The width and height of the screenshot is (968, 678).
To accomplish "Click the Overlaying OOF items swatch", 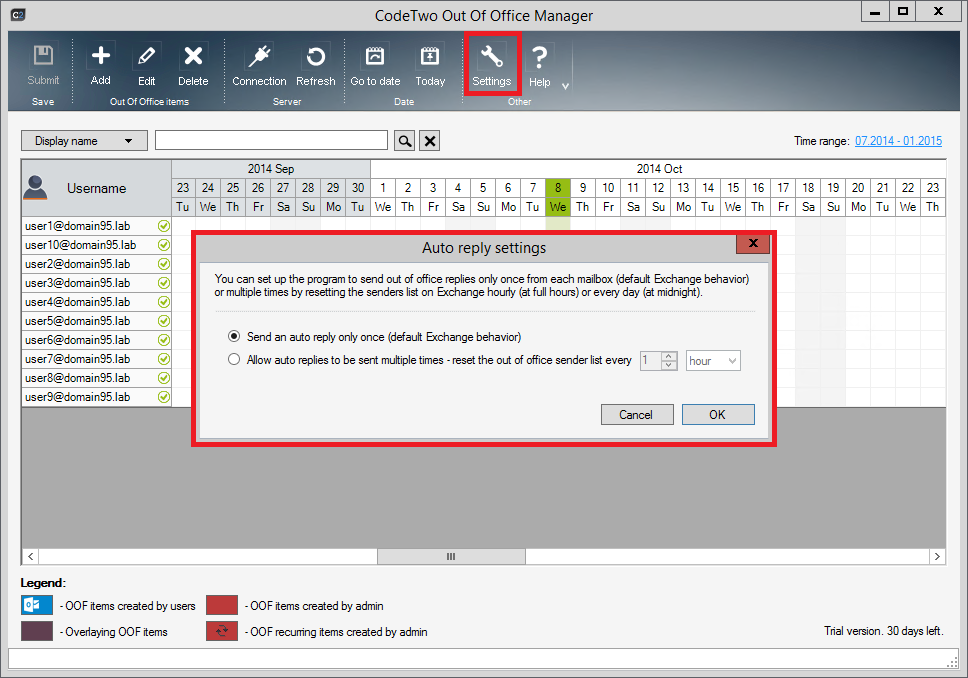I will [x=36, y=631].
